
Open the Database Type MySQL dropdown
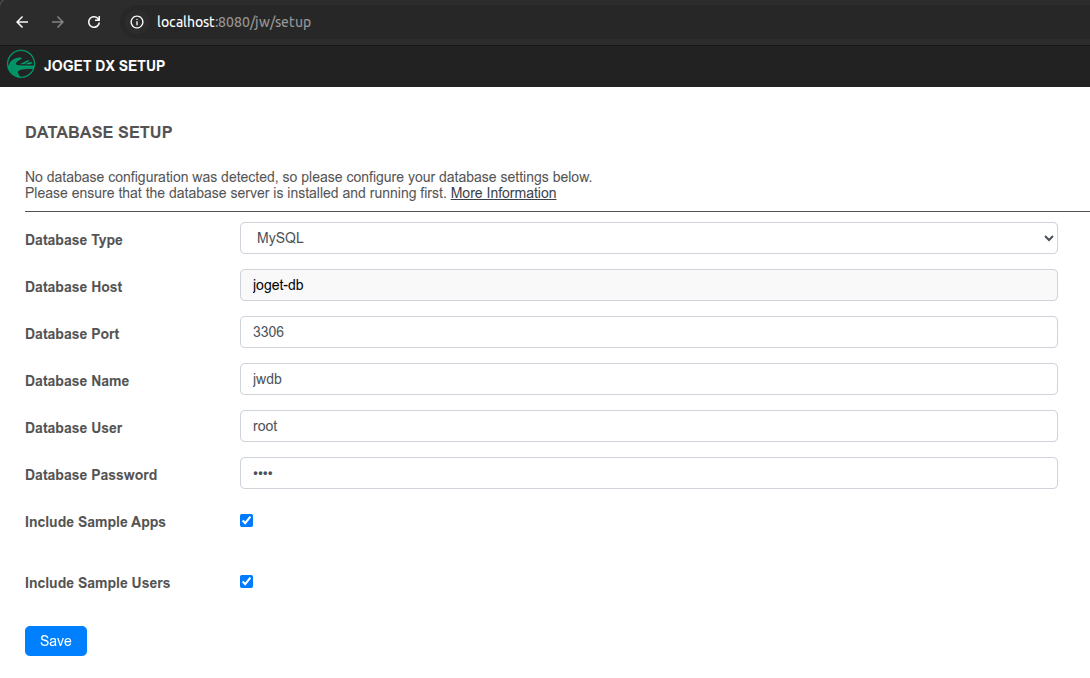(649, 238)
